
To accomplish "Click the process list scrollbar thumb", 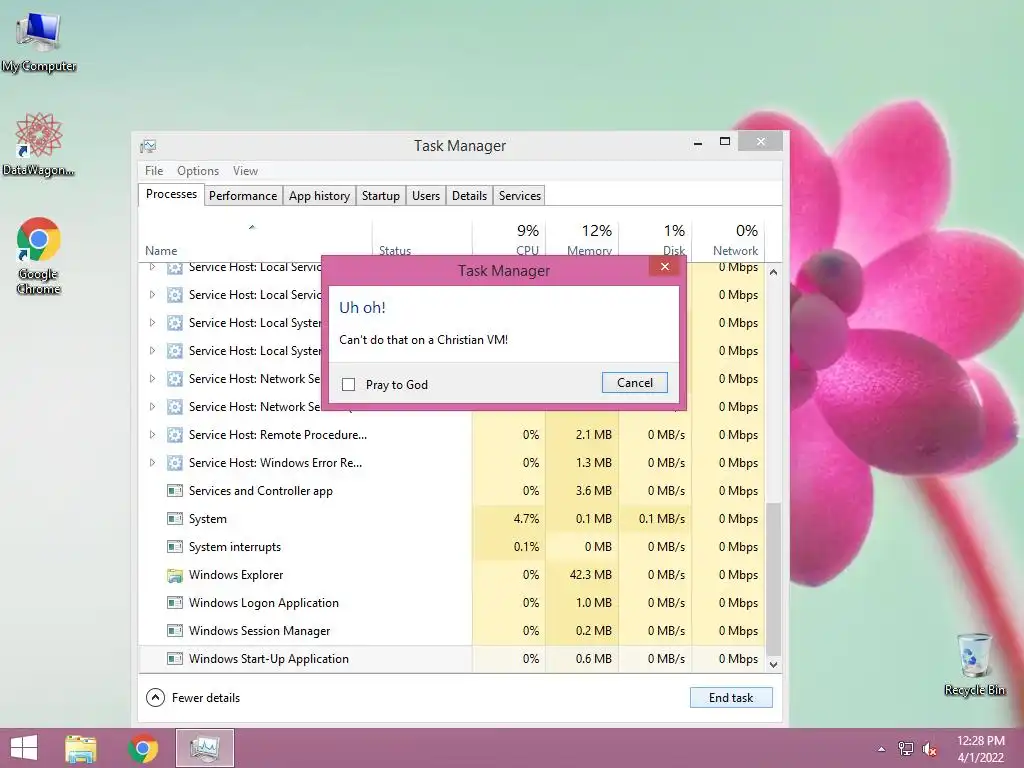I will point(773,579).
